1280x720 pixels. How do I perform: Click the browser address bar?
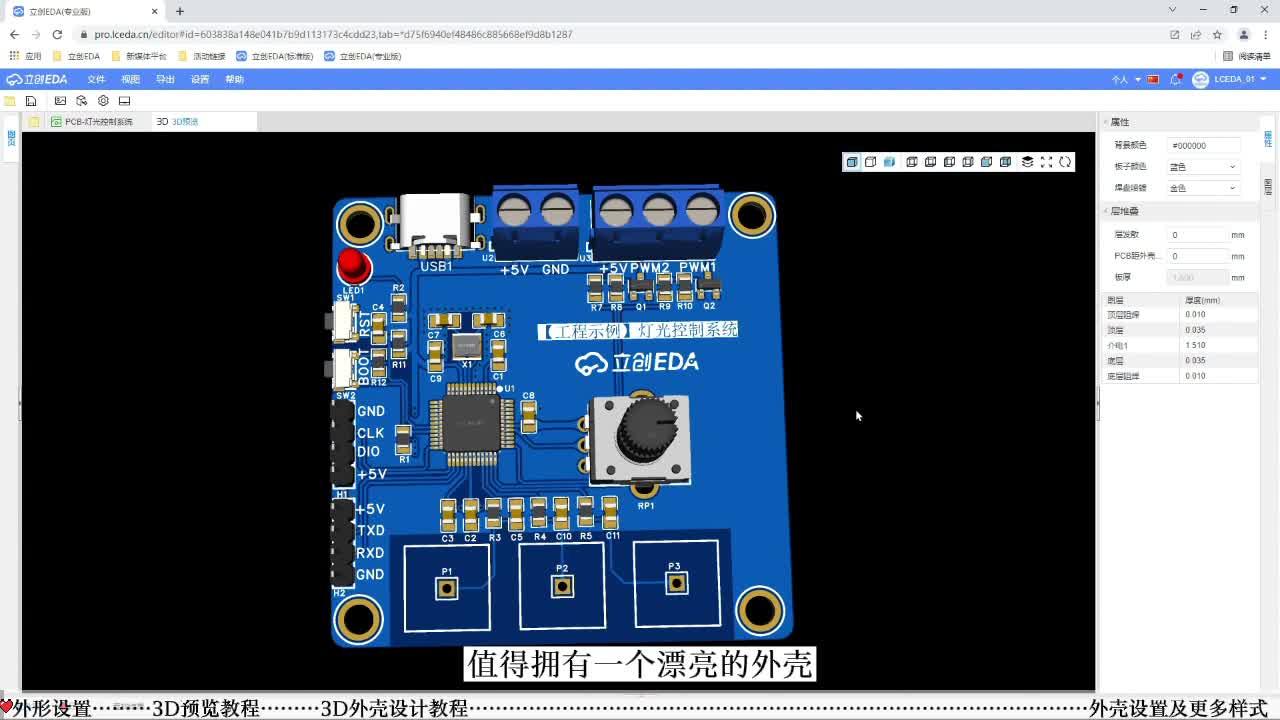pos(620,34)
